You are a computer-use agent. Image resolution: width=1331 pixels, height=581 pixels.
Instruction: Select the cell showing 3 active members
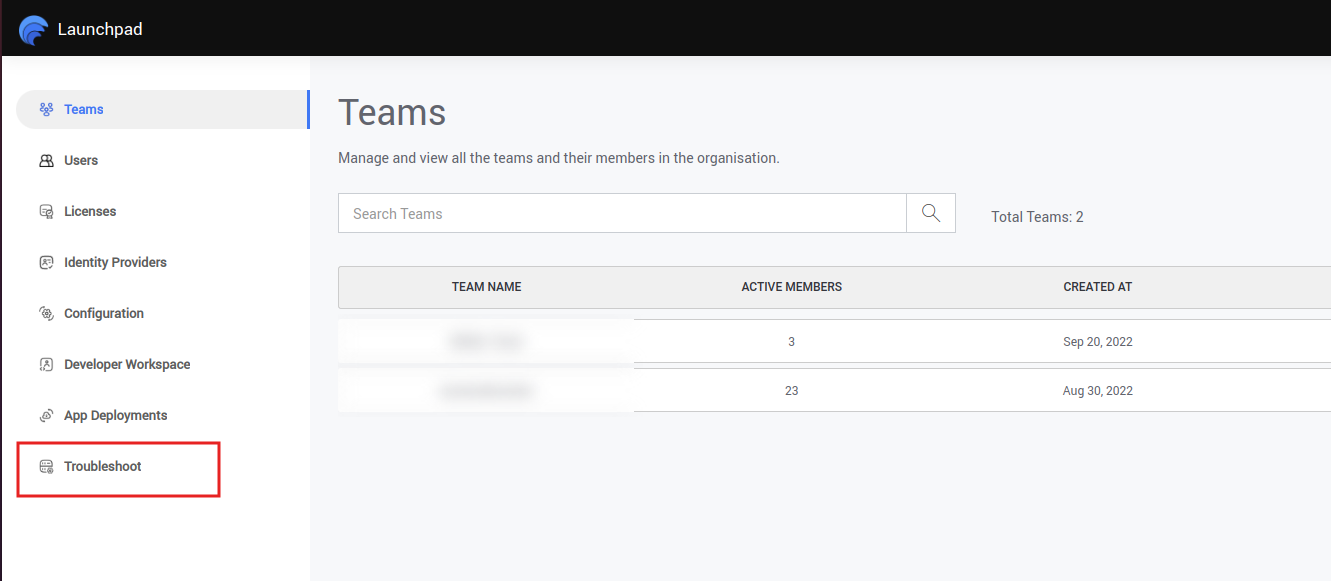791,342
